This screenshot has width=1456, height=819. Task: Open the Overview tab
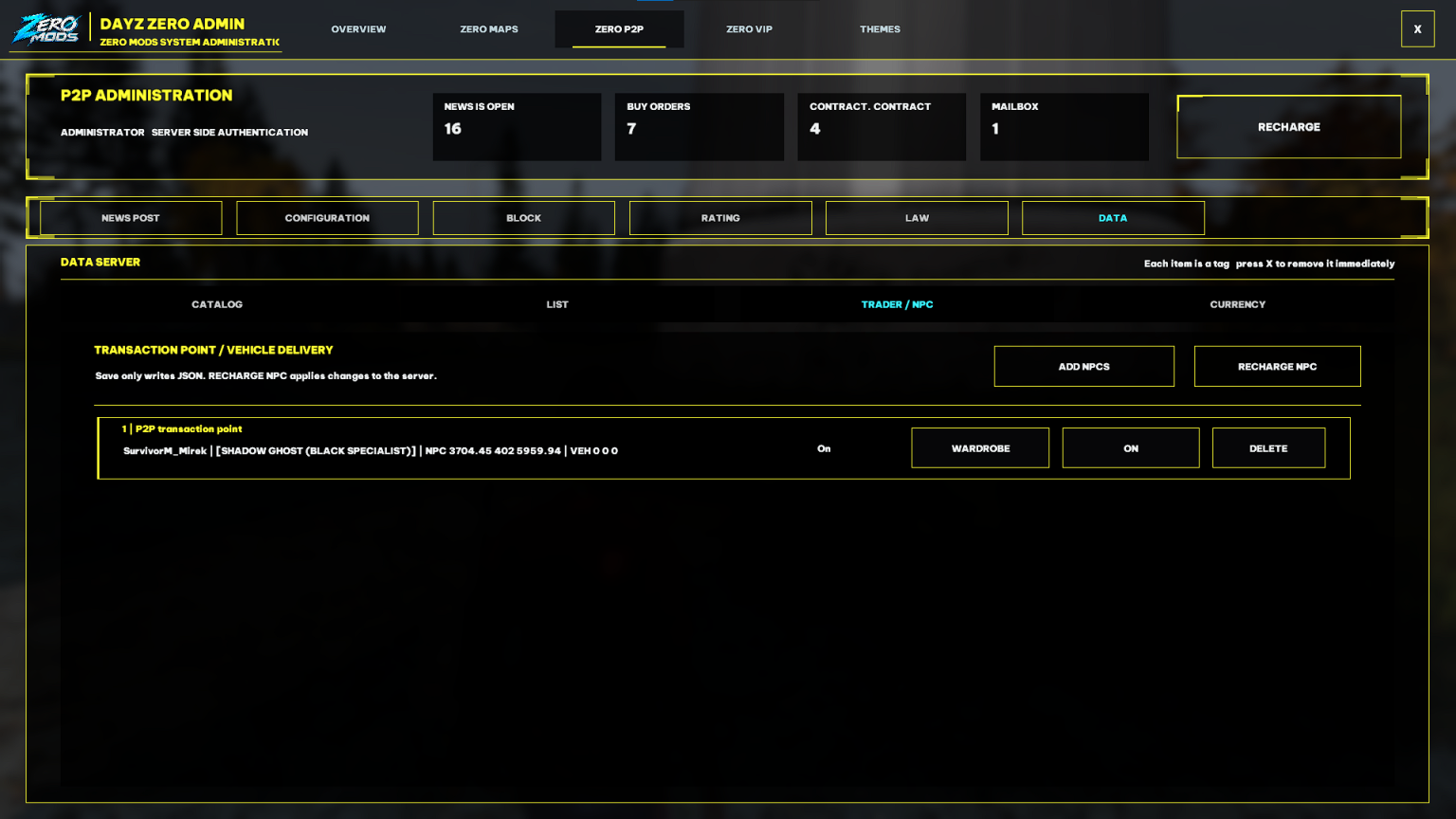coord(358,29)
